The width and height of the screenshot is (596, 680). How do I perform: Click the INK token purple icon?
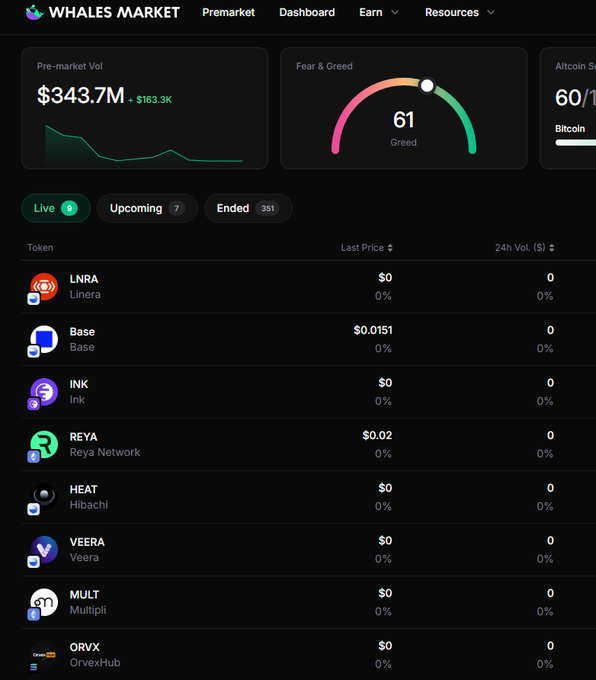[x=44, y=392]
